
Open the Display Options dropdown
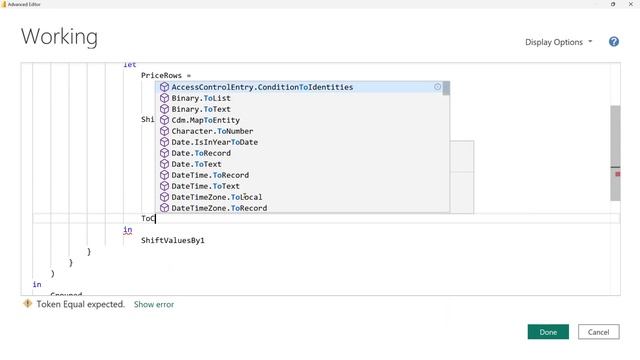click(x=558, y=42)
